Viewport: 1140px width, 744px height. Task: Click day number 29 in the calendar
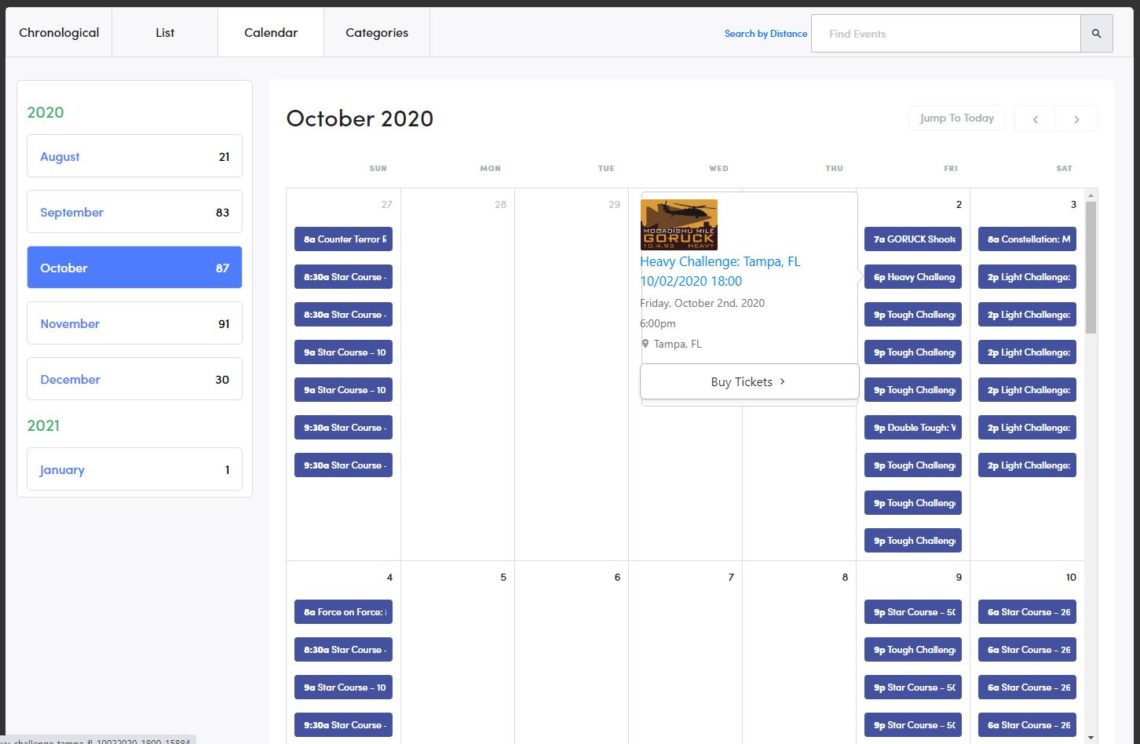click(614, 204)
